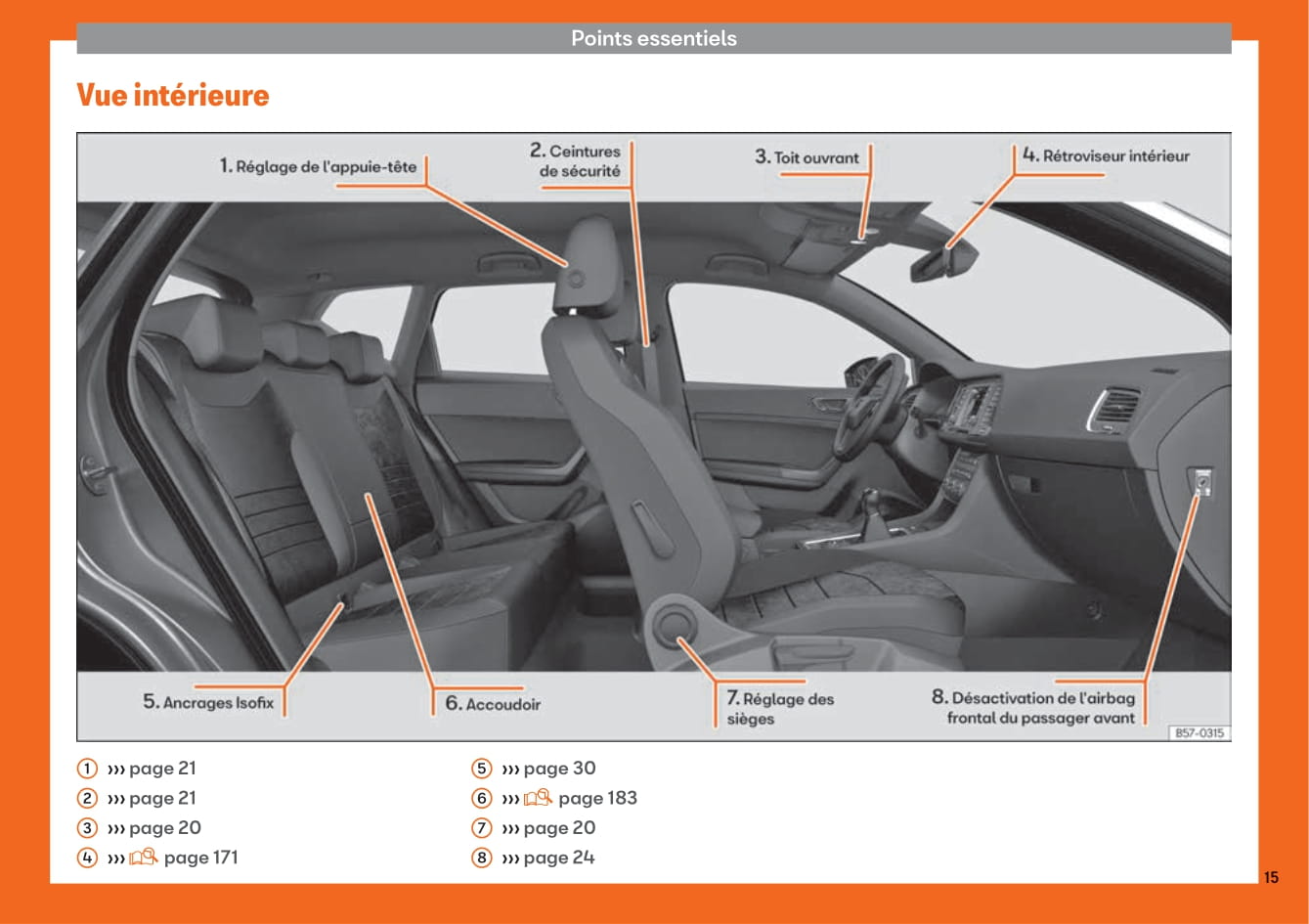Screen dimensions: 1309x924
Task: Follow the page 183 reference
Action: click(x=597, y=798)
